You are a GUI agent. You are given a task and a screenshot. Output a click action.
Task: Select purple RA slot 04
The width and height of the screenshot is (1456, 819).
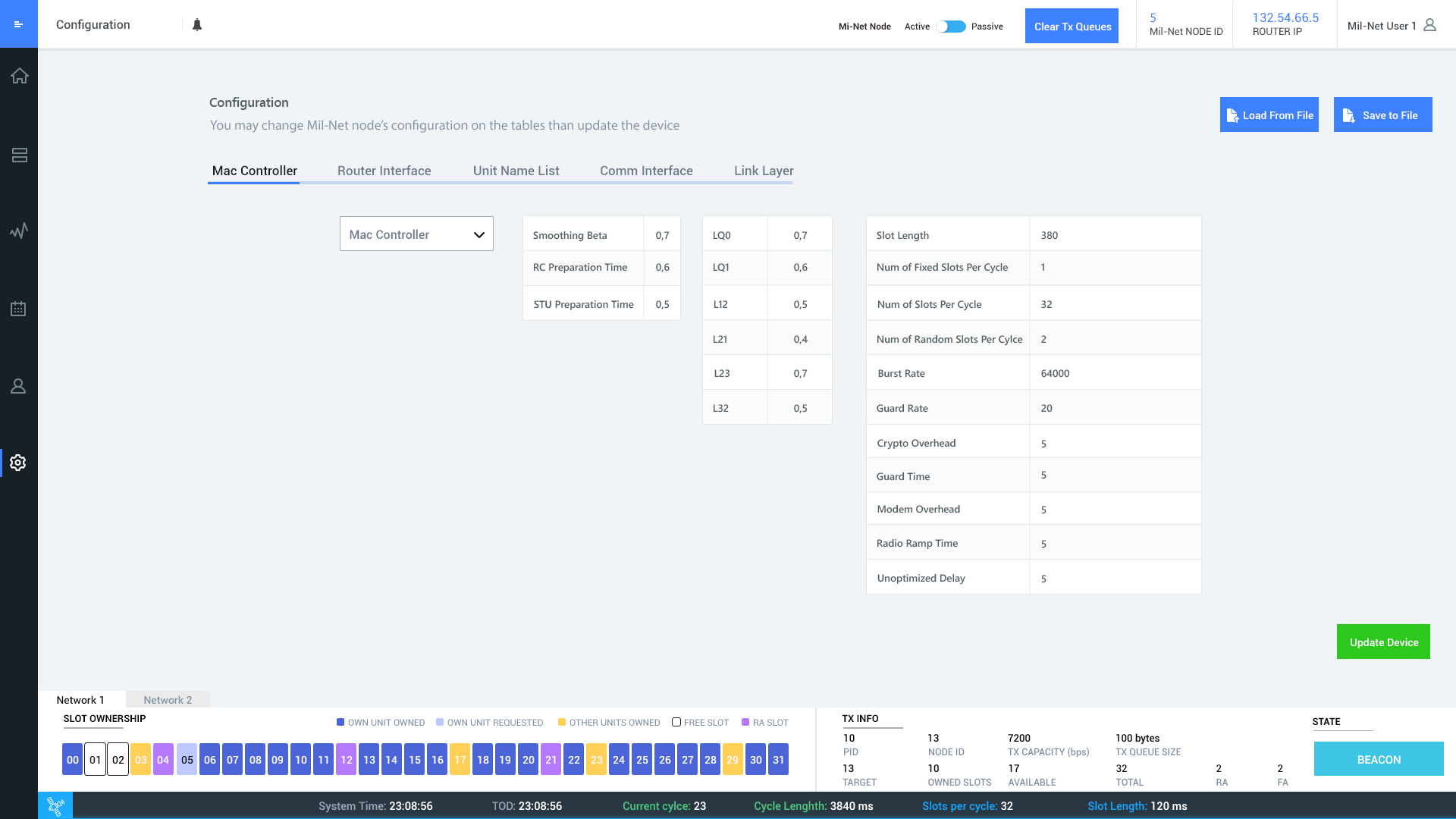click(x=164, y=759)
